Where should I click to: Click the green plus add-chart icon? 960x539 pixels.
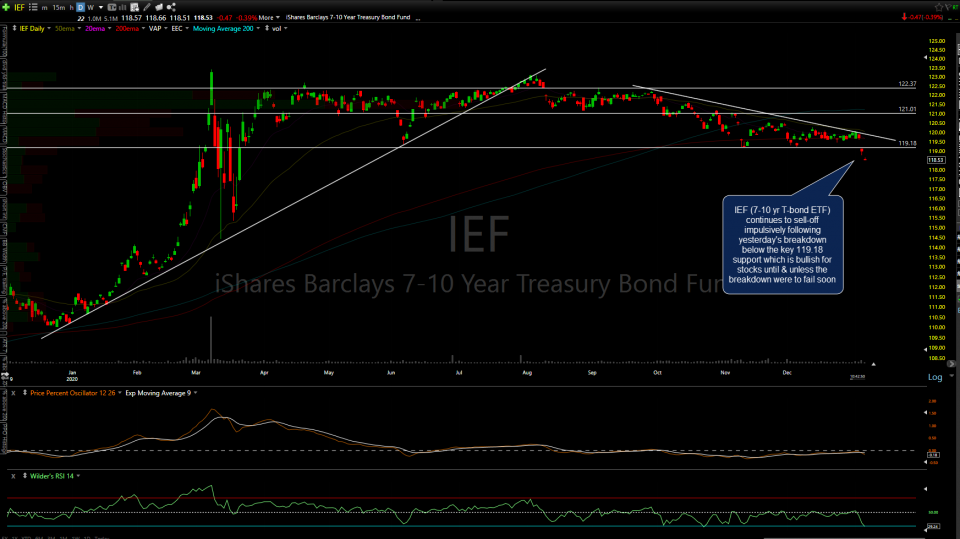coord(6,7)
